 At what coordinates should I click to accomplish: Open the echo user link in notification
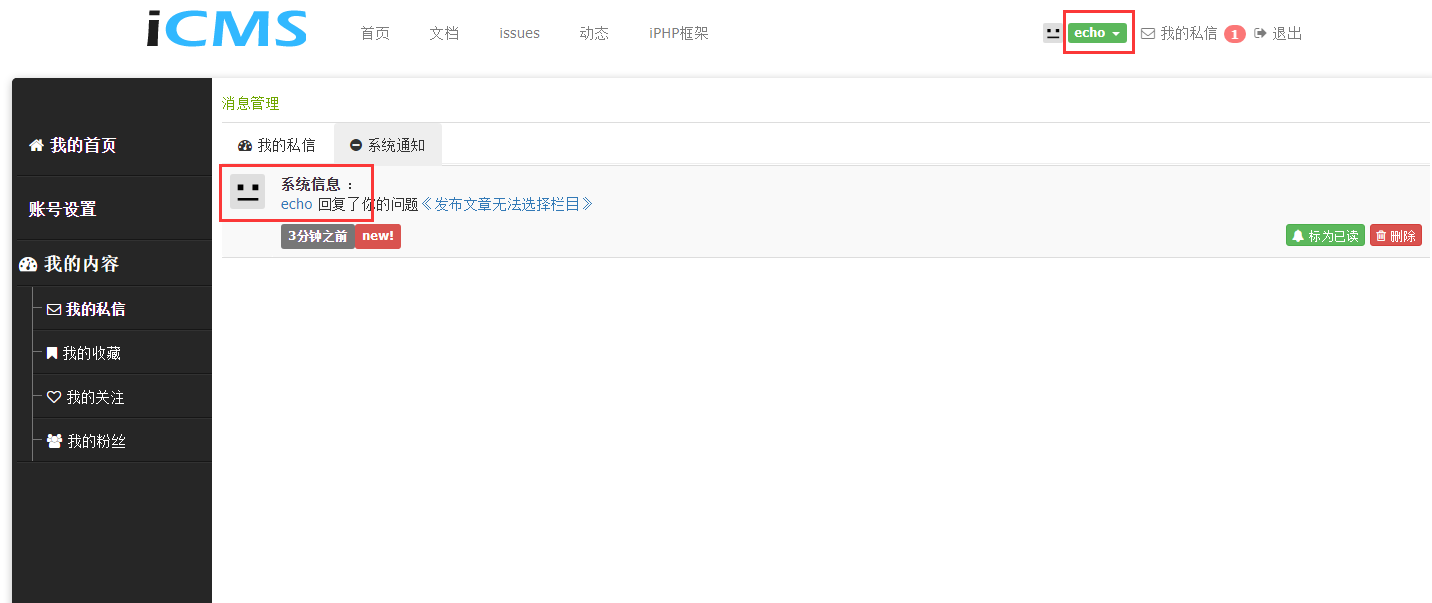pos(297,204)
